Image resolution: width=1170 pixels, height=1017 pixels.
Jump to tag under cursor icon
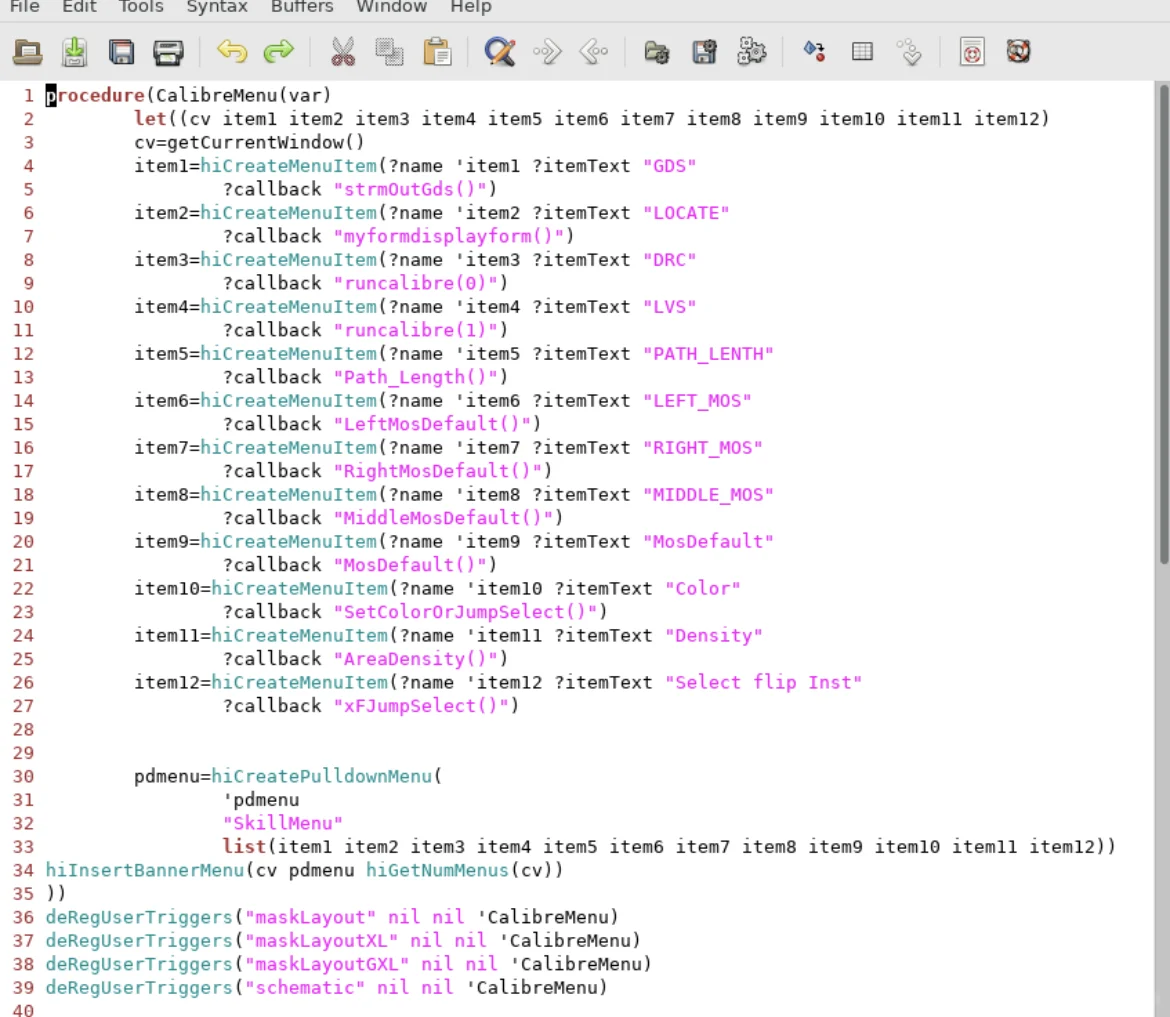point(910,52)
